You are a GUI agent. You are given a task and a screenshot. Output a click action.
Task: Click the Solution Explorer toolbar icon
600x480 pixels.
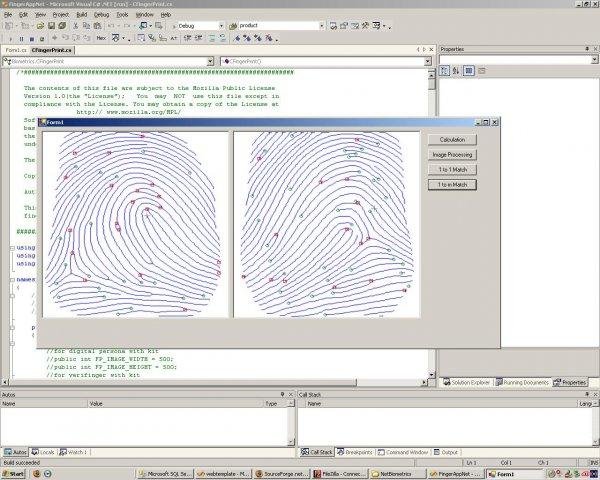click(333, 26)
